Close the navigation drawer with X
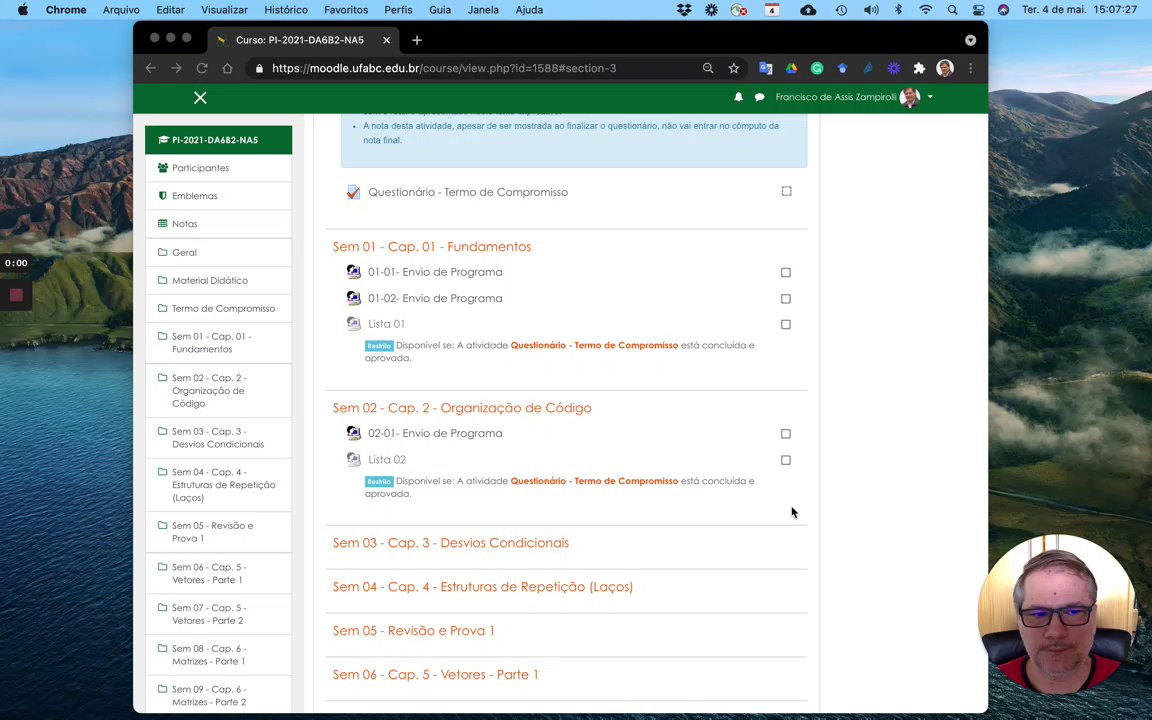This screenshot has width=1152, height=720. point(200,97)
